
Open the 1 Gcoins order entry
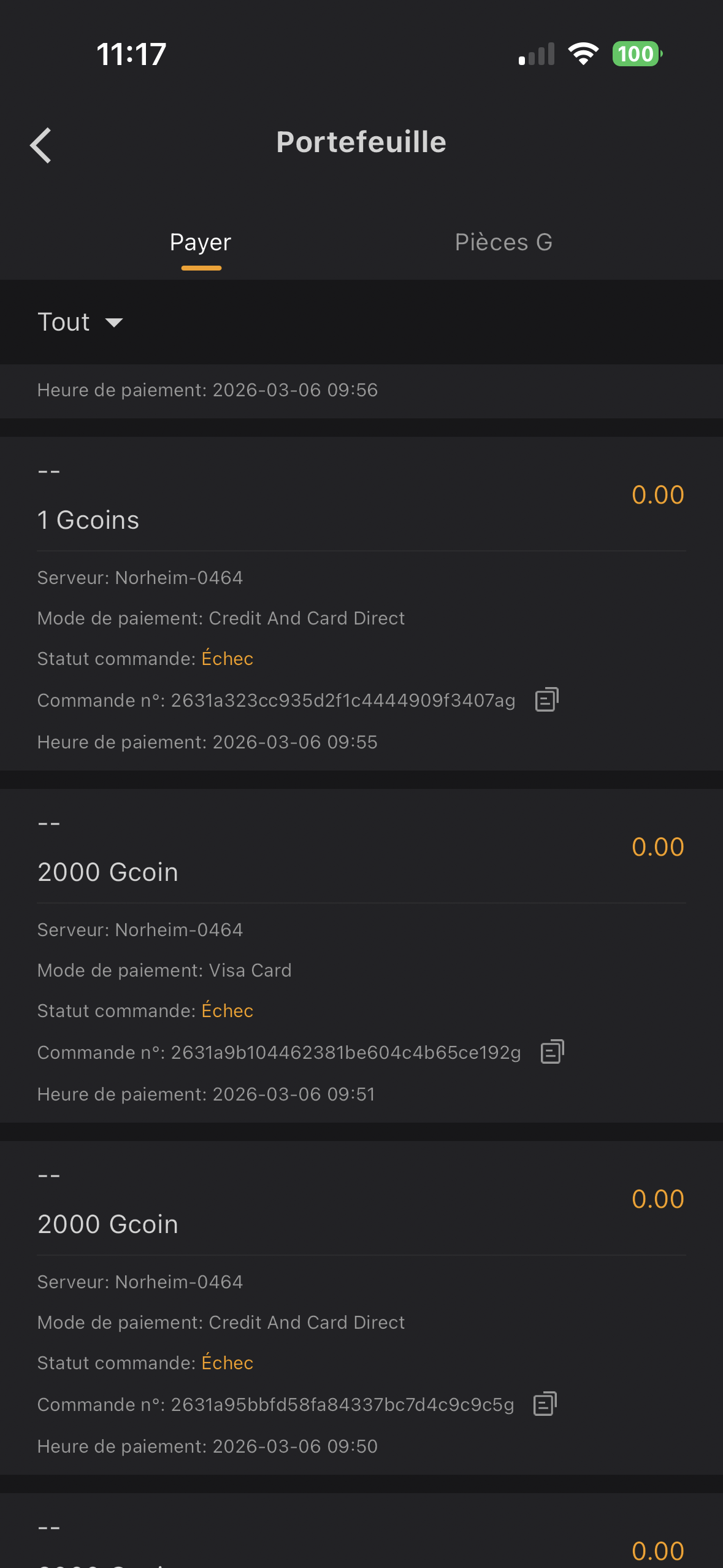pos(88,520)
